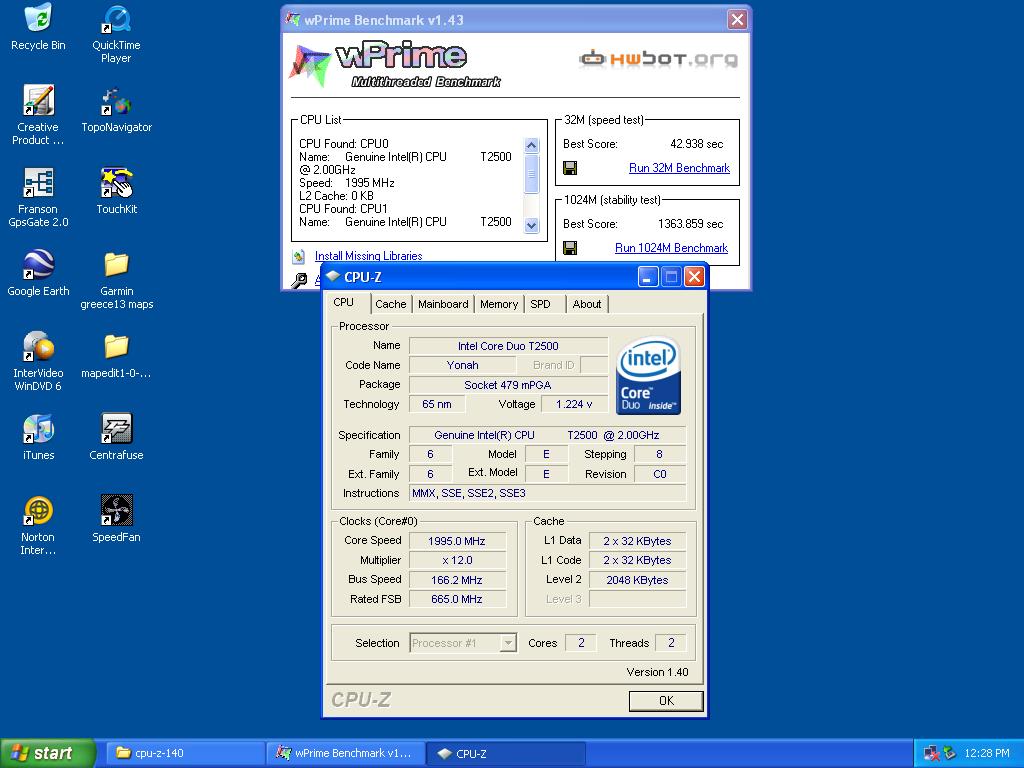This screenshot has width=1024, height=768.
Task: Switch to the CPU tab in CPU-Z
Action: coord(344,302)
